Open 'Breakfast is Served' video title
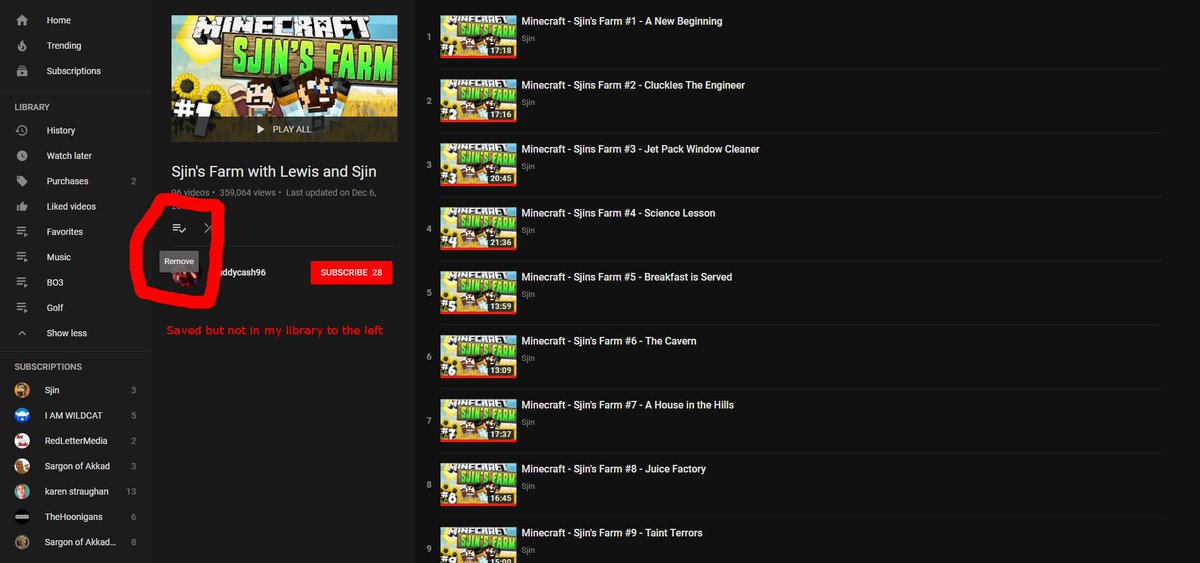Viewport: 1200px width, 563px height. tap(626, 277)
